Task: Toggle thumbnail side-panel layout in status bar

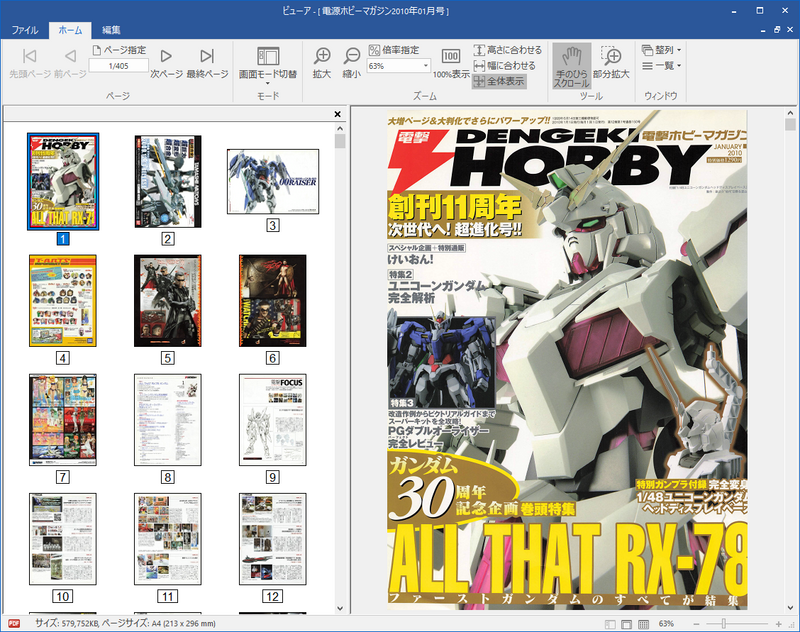Action: point(610,624)
